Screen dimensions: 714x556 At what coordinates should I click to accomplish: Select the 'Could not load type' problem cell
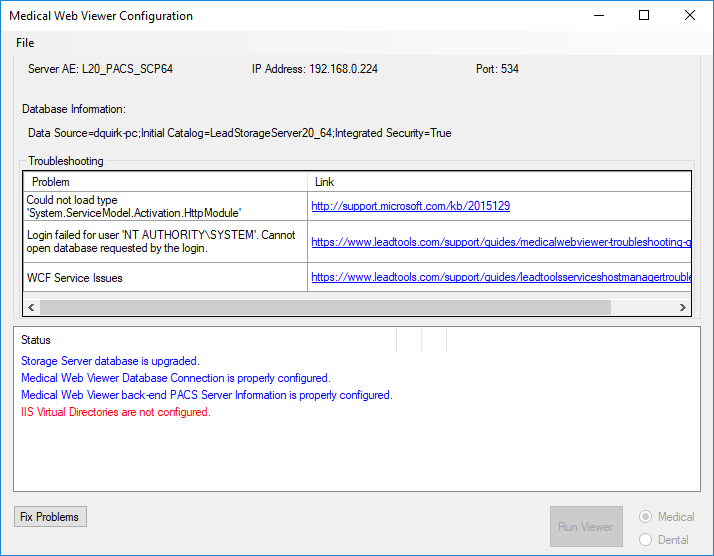165,206
